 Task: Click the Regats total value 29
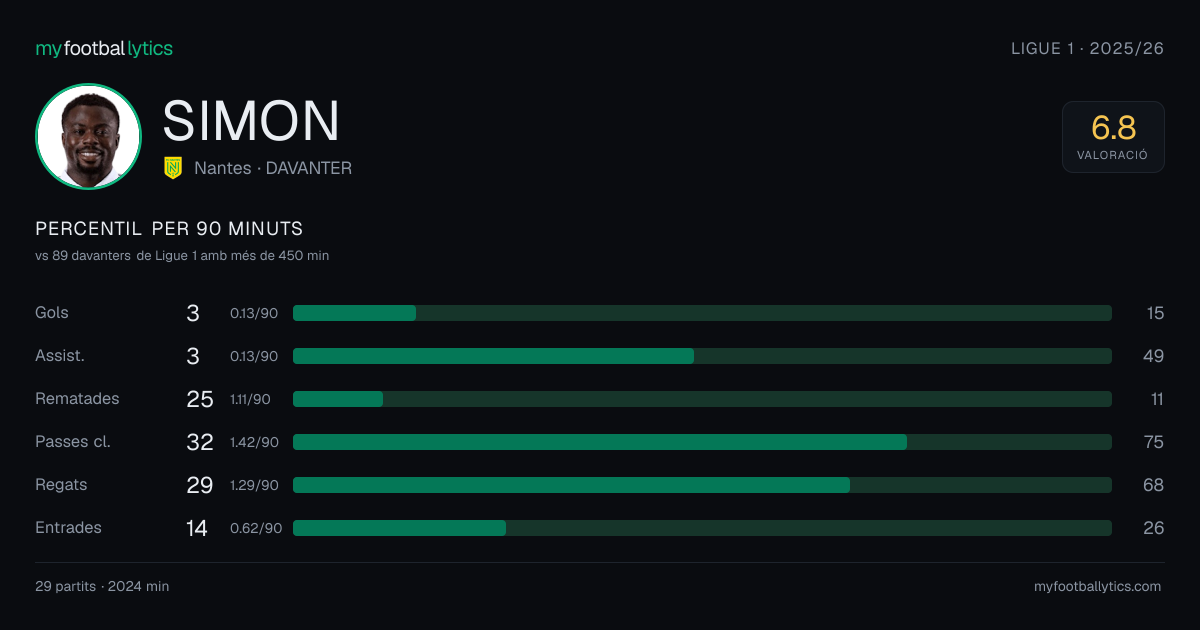200,485
